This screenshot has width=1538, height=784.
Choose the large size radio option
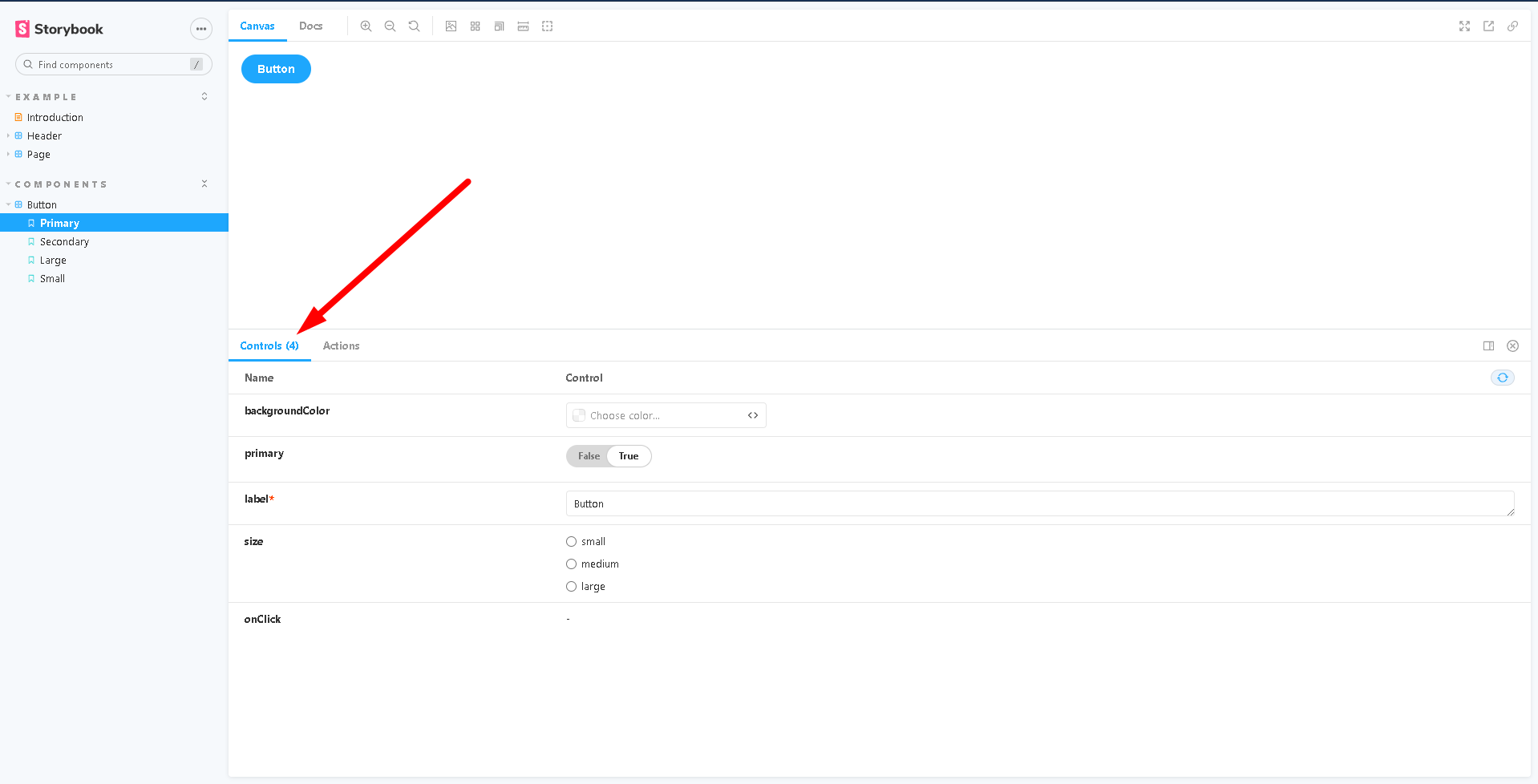coord(572,587)
